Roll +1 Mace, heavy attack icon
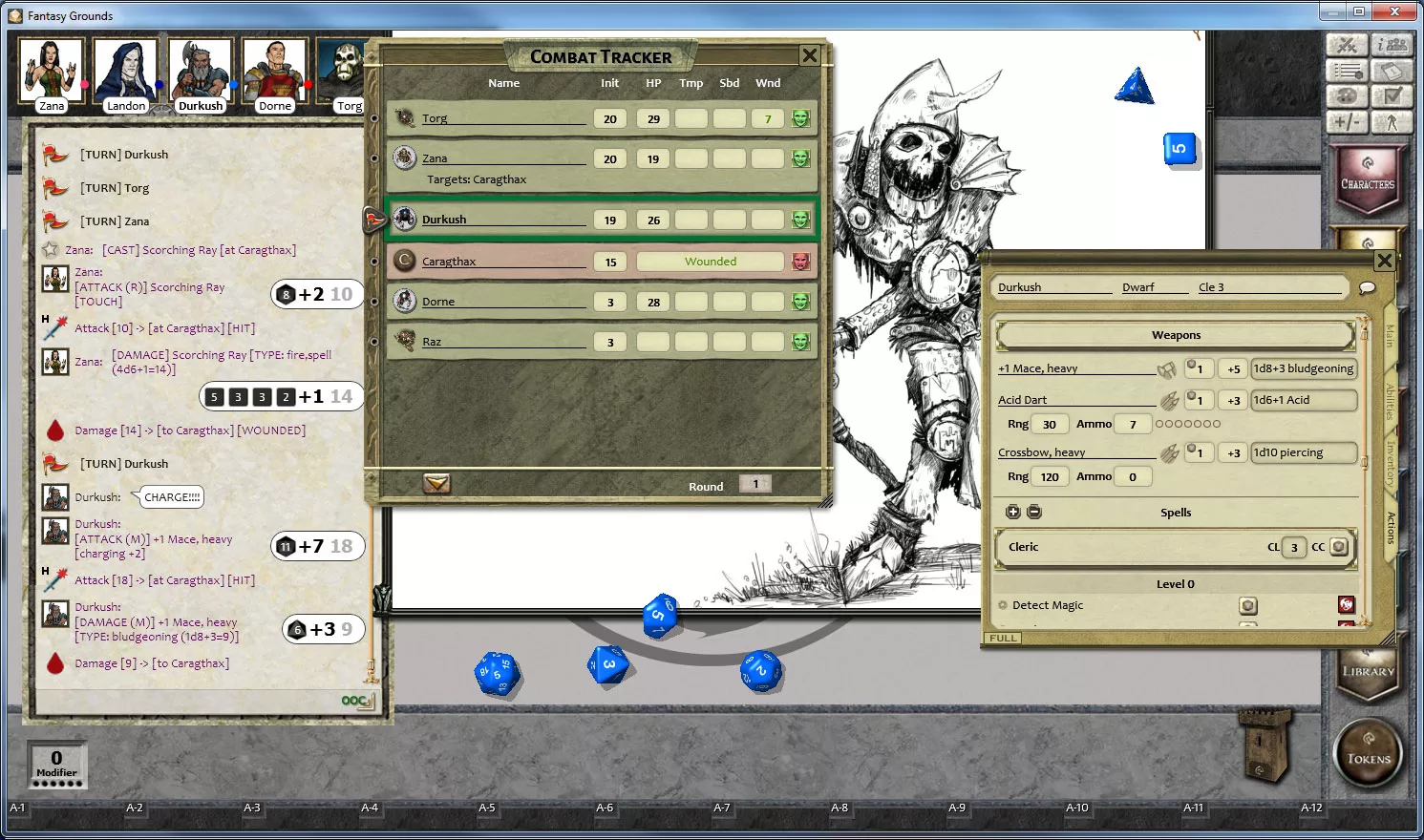Viewport: 1424px width, 840px height. [1167, 369]
